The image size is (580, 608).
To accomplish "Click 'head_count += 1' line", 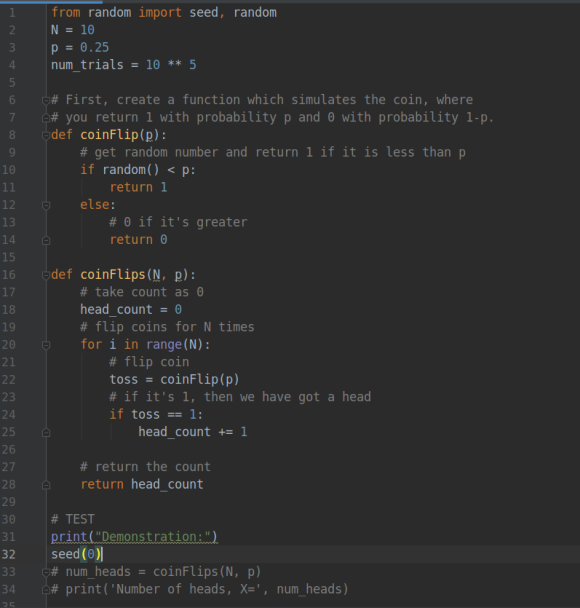I will 193,432.
